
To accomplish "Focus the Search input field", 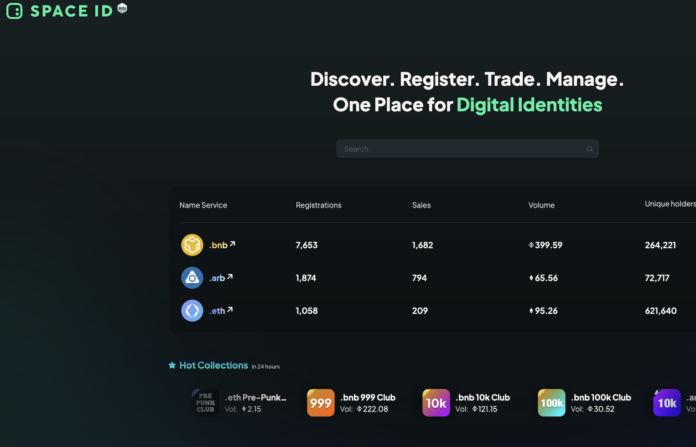I will point(467,149).
